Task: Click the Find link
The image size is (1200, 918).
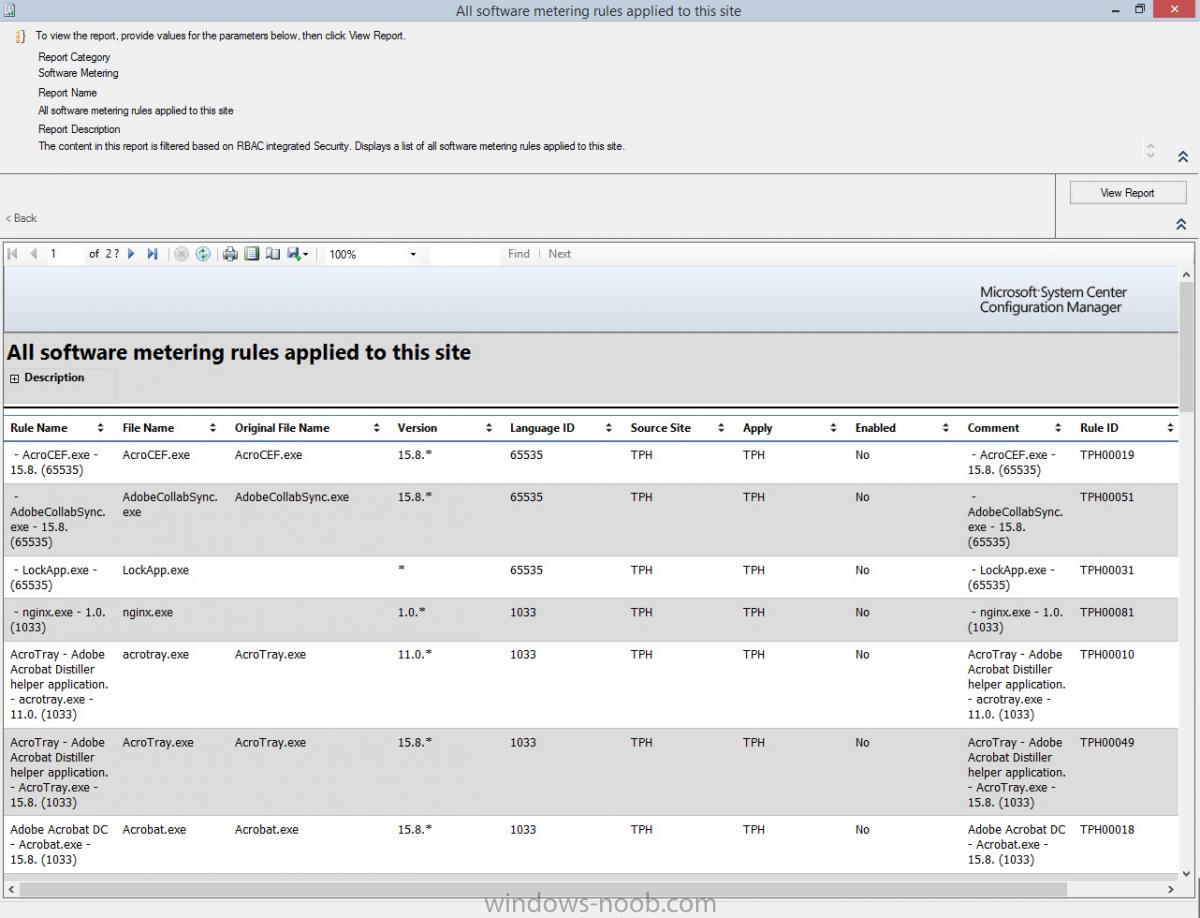Action: [518, 254]
